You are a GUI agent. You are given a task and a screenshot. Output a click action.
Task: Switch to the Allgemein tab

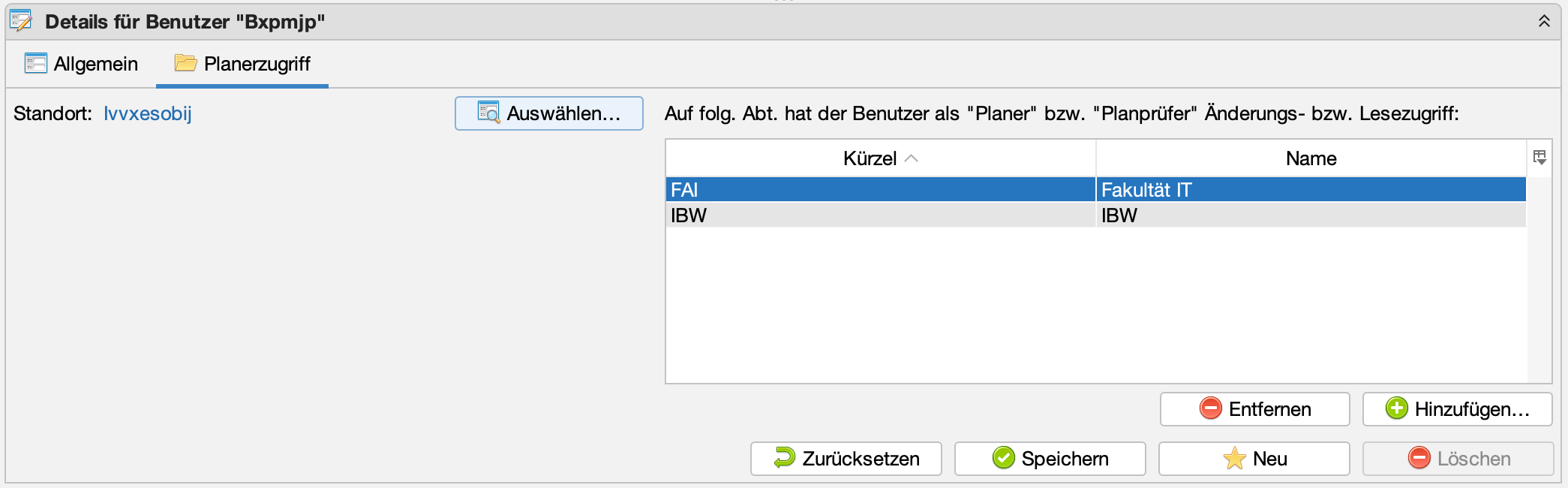82,64
